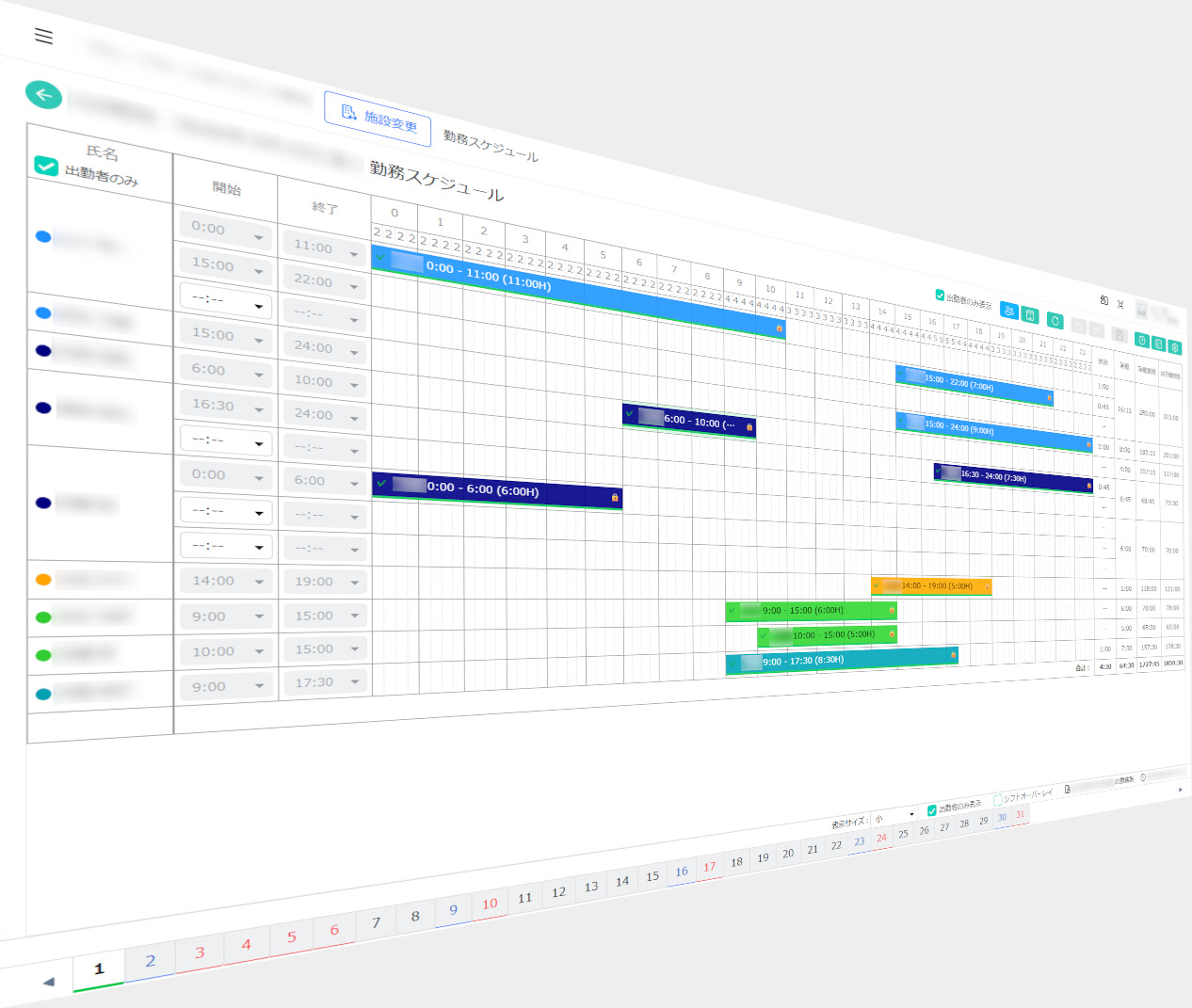
Task: Toggle 出勤者のみ表示 checkbox near top toolbar
Action: tap(940, 295)
